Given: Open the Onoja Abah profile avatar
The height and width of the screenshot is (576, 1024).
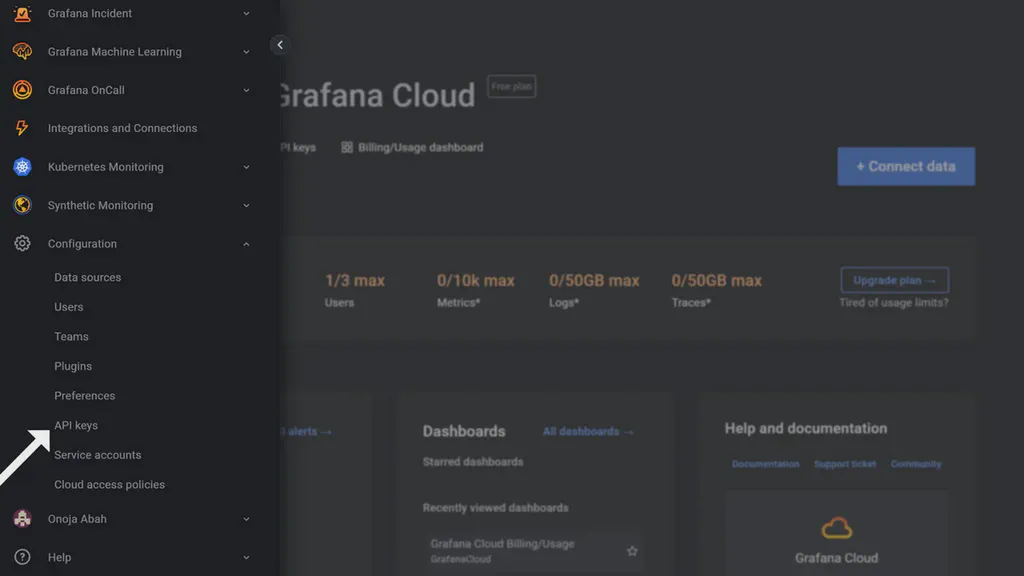Looking at the screenshot, I should pos(23,518).
